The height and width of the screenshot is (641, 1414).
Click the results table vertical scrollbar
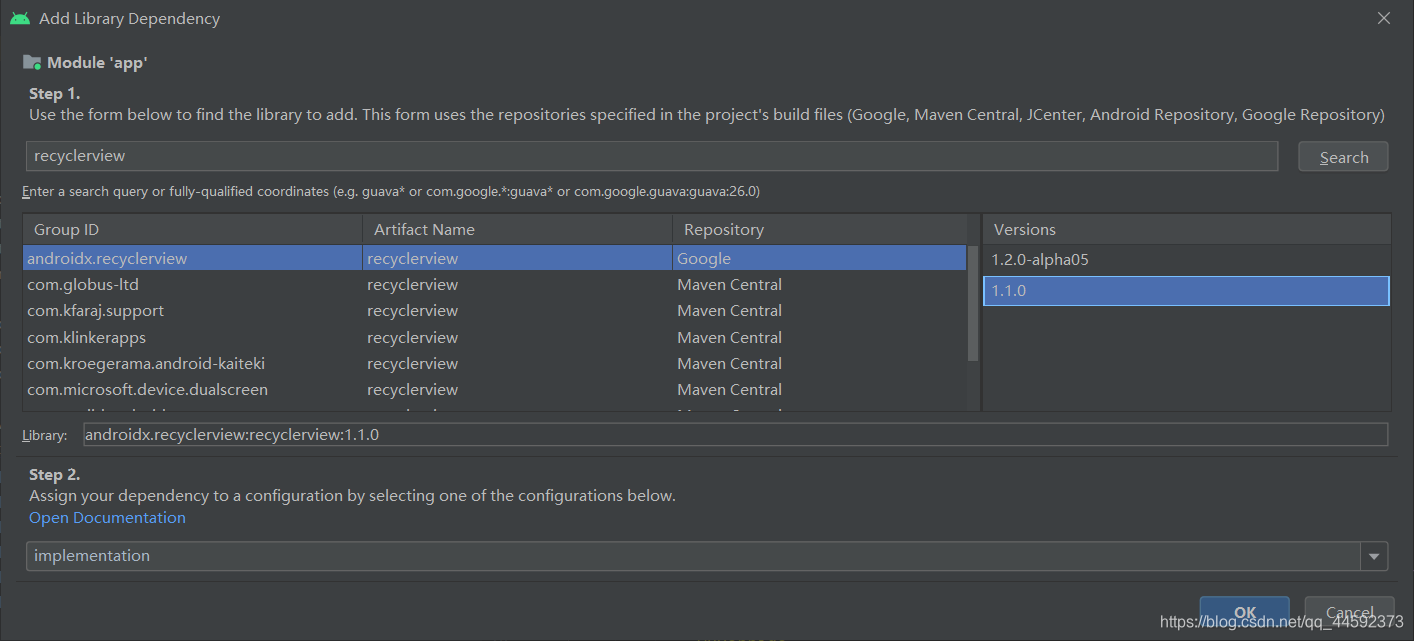point(973,303)
